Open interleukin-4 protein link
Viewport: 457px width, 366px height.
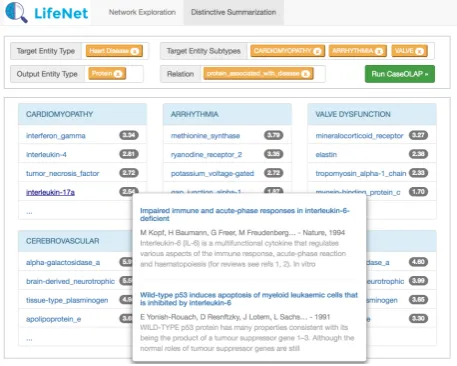(46, 155)
